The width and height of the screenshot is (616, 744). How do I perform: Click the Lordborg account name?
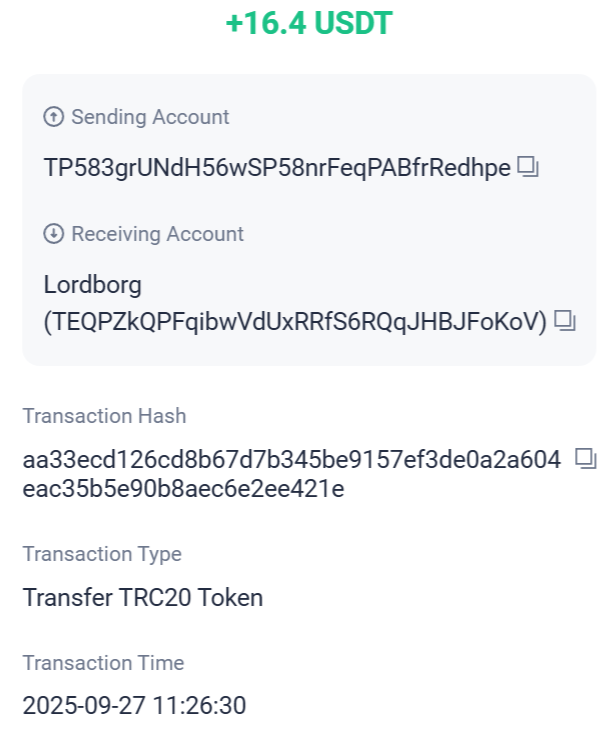[x=93, y=285]
